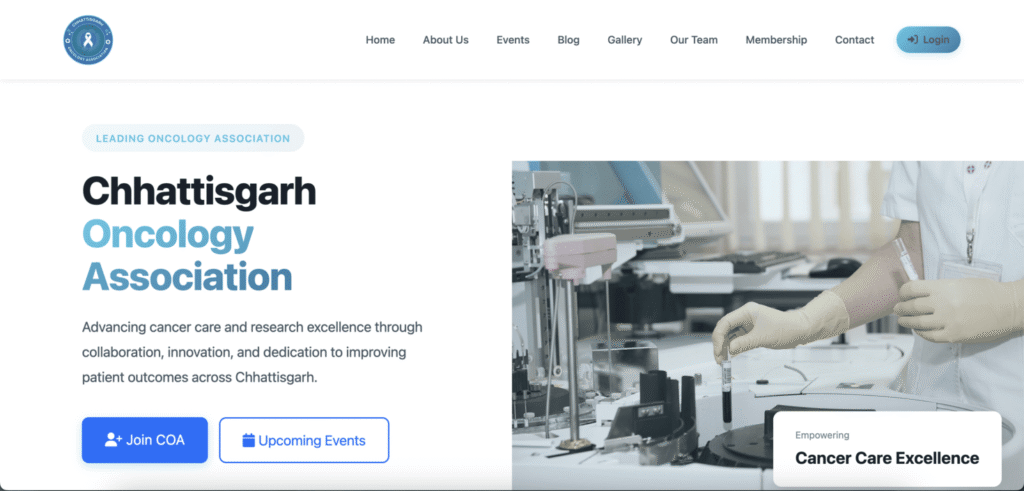The width and height of the screenshot is (1024, 491).
Task: Click the COA ribbon logo in the header
Action: (88, 40)
